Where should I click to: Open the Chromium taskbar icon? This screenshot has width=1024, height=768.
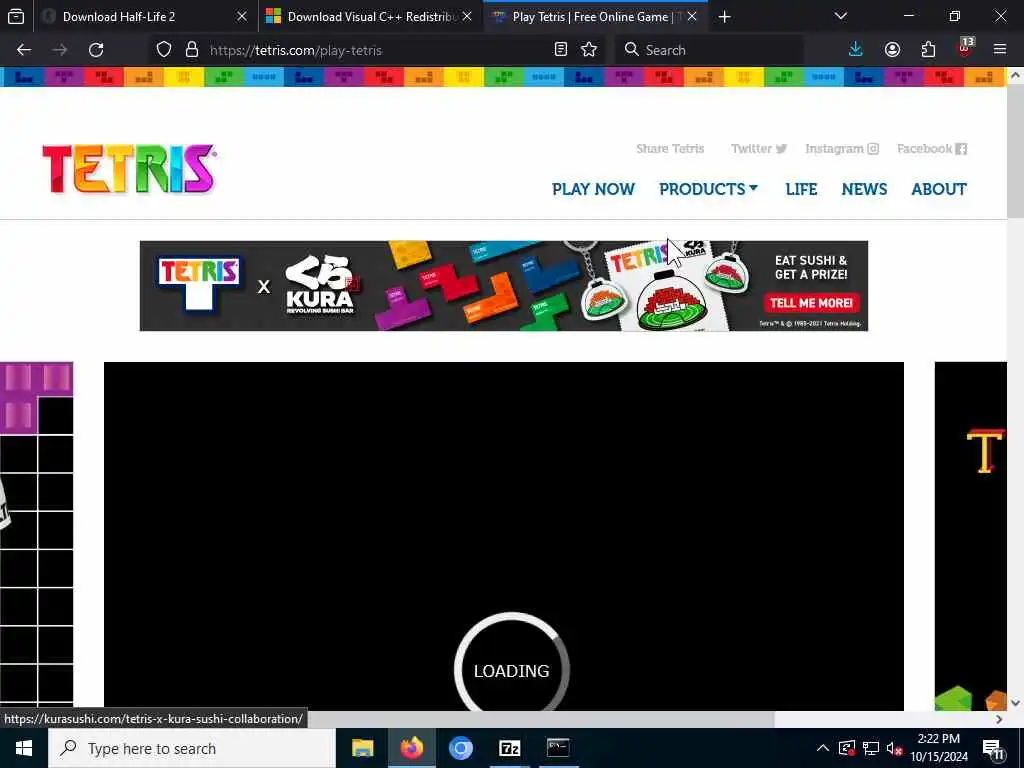coord(460,748)
